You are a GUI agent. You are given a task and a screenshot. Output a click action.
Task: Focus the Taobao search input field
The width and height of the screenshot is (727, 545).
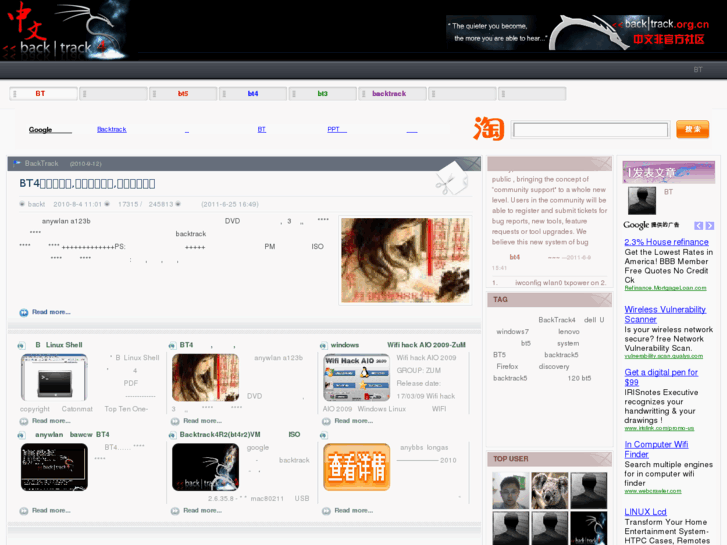click(x=590, y=130)
